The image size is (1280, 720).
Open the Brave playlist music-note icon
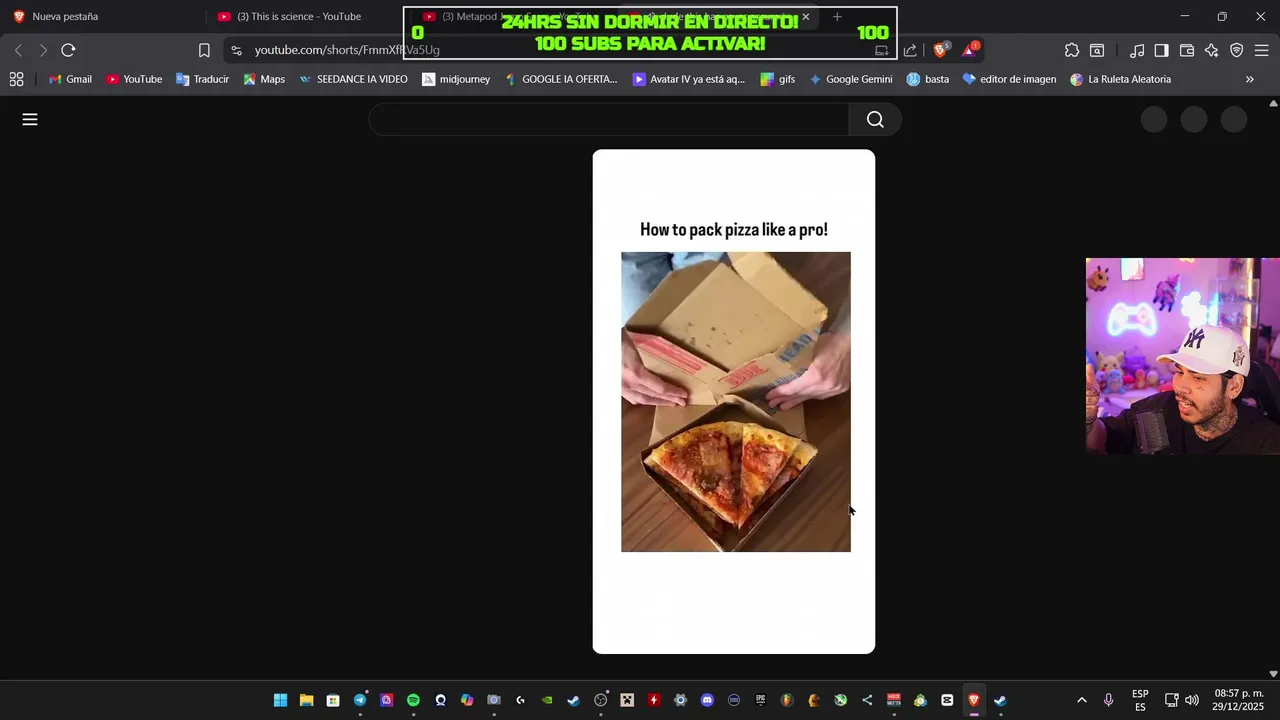click(x=1137, y=50)
